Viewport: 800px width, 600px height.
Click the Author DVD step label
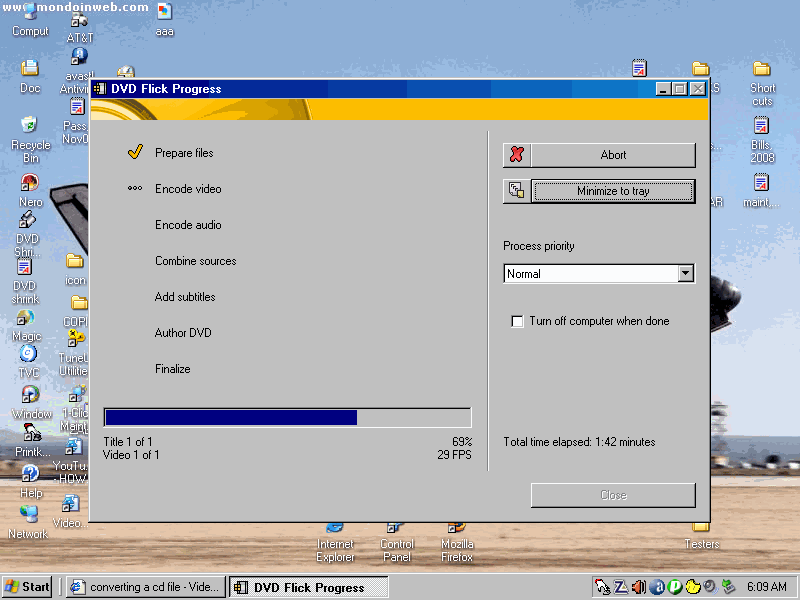click(183, 333)
